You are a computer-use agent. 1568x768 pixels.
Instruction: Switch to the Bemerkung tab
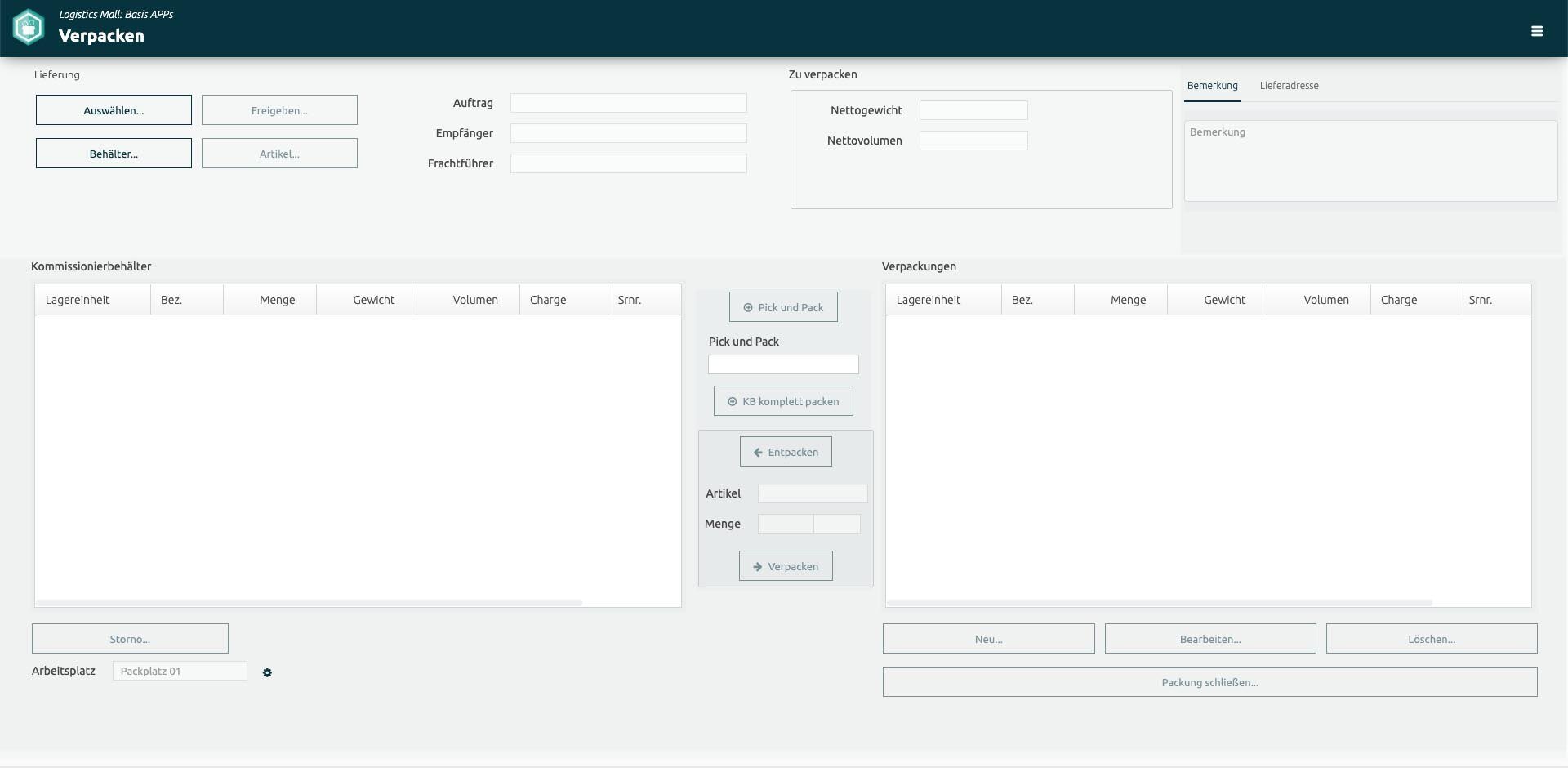(1212, 86)
